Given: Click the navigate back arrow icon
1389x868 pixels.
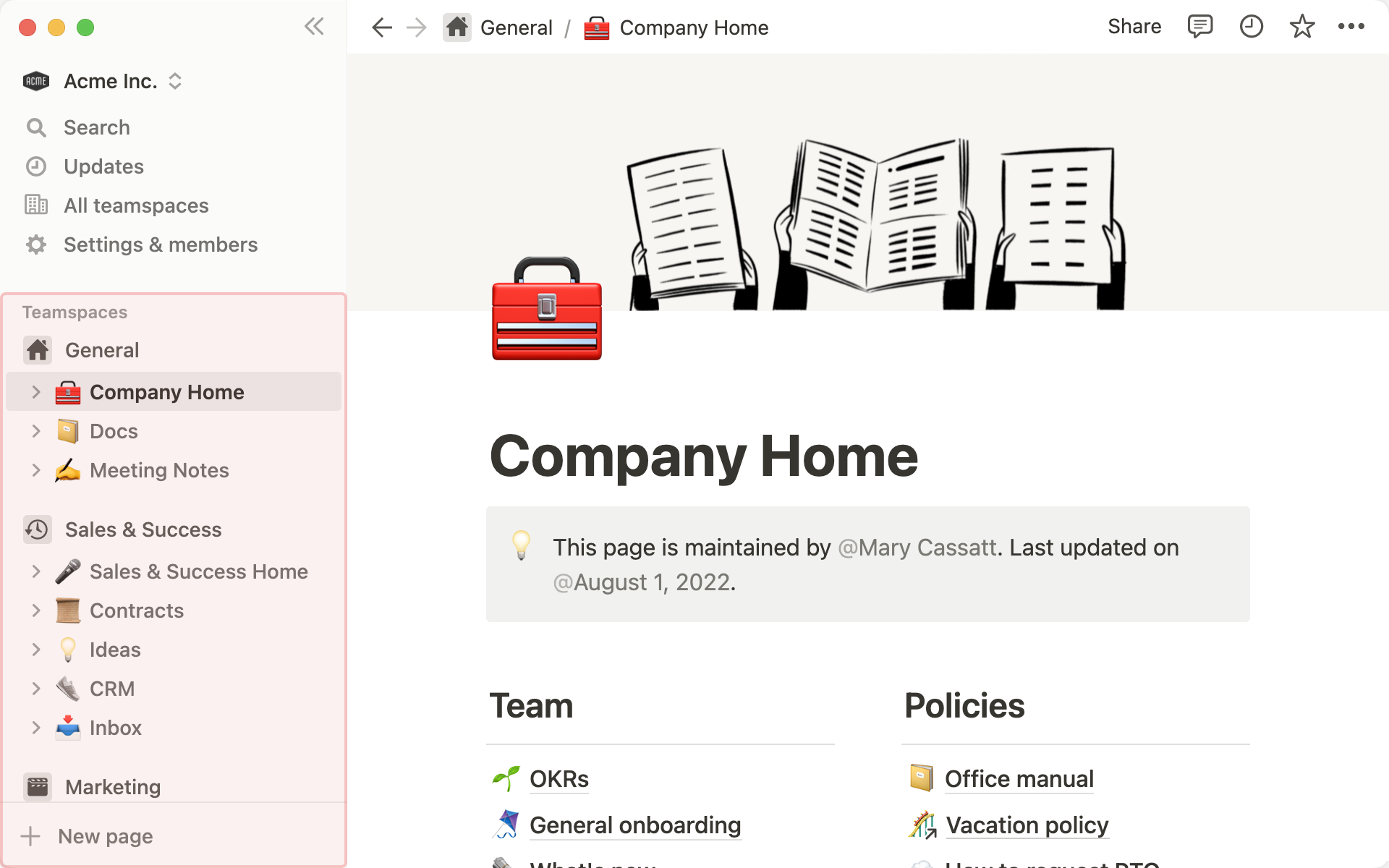Looking at the screenshot, I should 381,27.
